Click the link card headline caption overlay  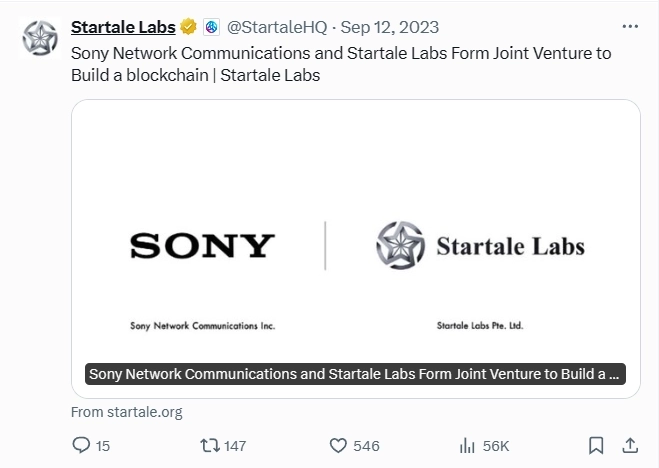click(x=355, y=374)
